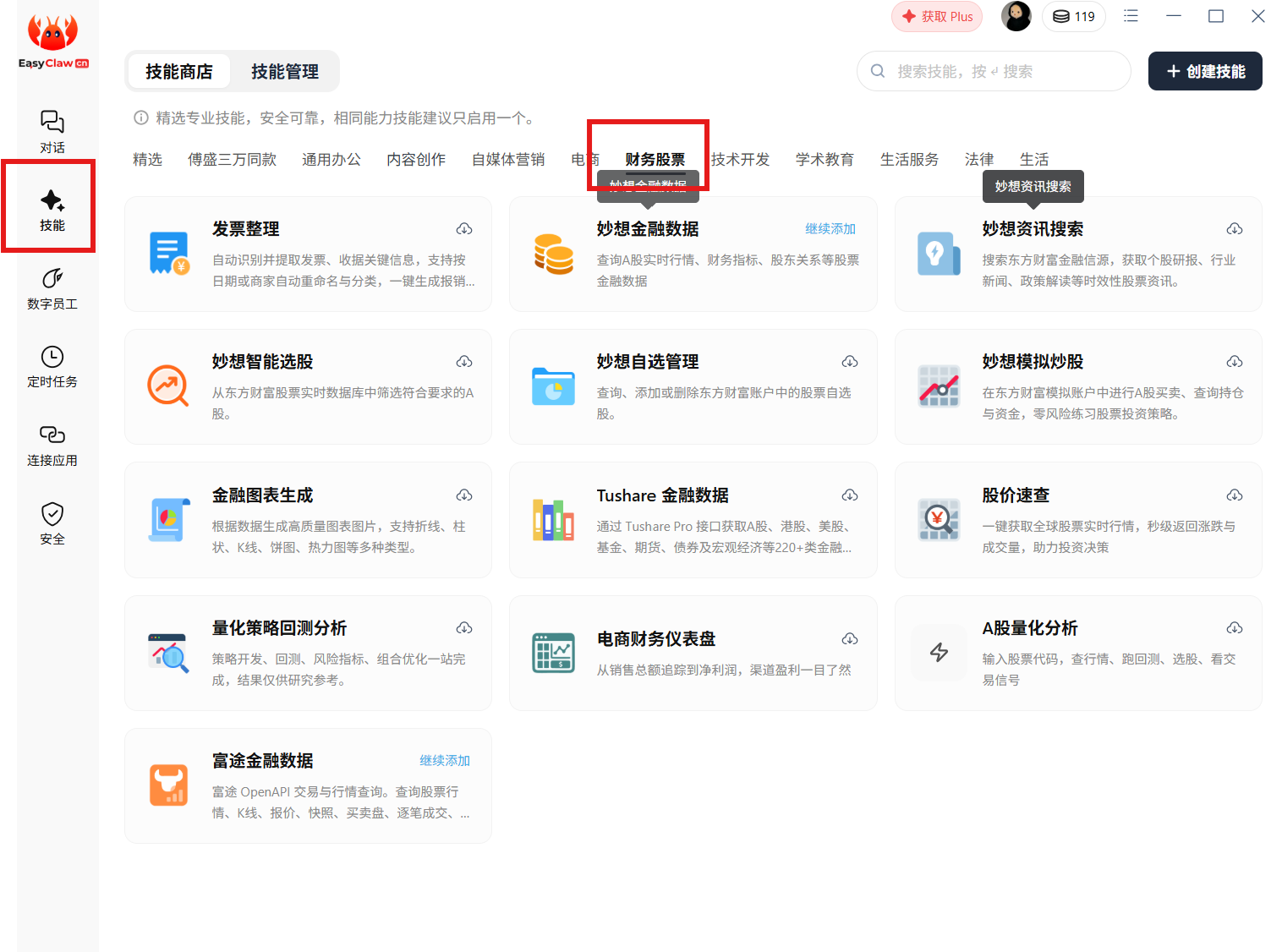Switch to the 技能商店 tab
The width and height of the screenshot is (1282, 952).
(179, 72)
